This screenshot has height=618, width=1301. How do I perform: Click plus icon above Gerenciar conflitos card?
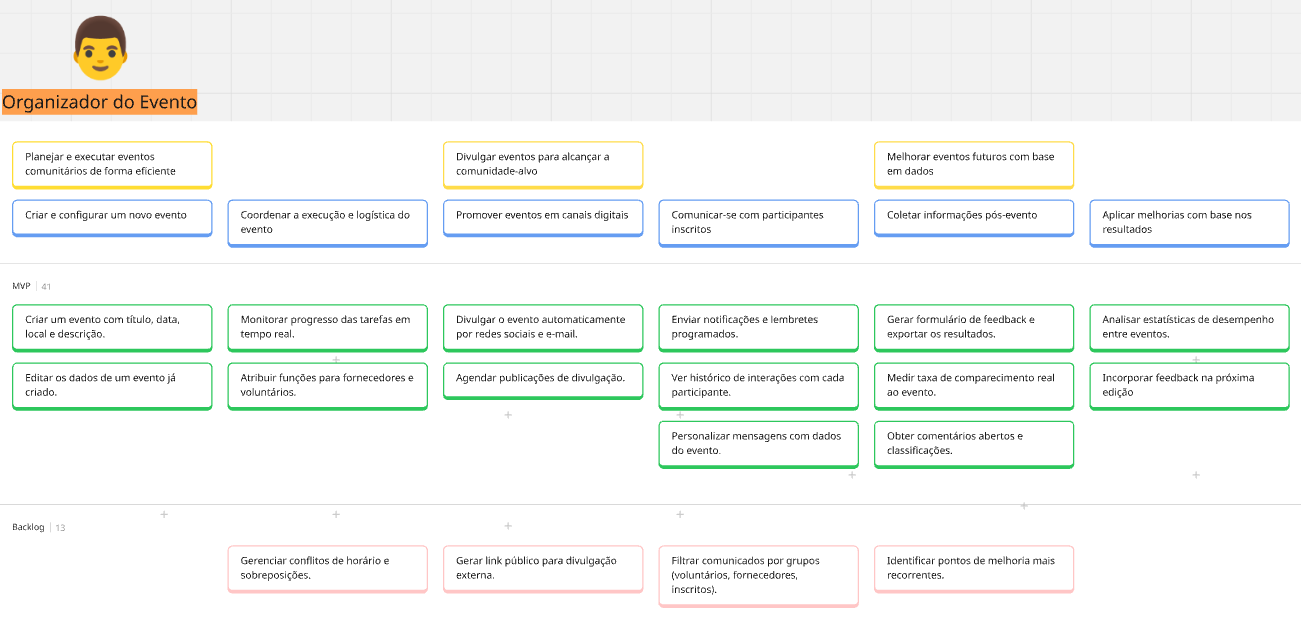tap(336, 515)
